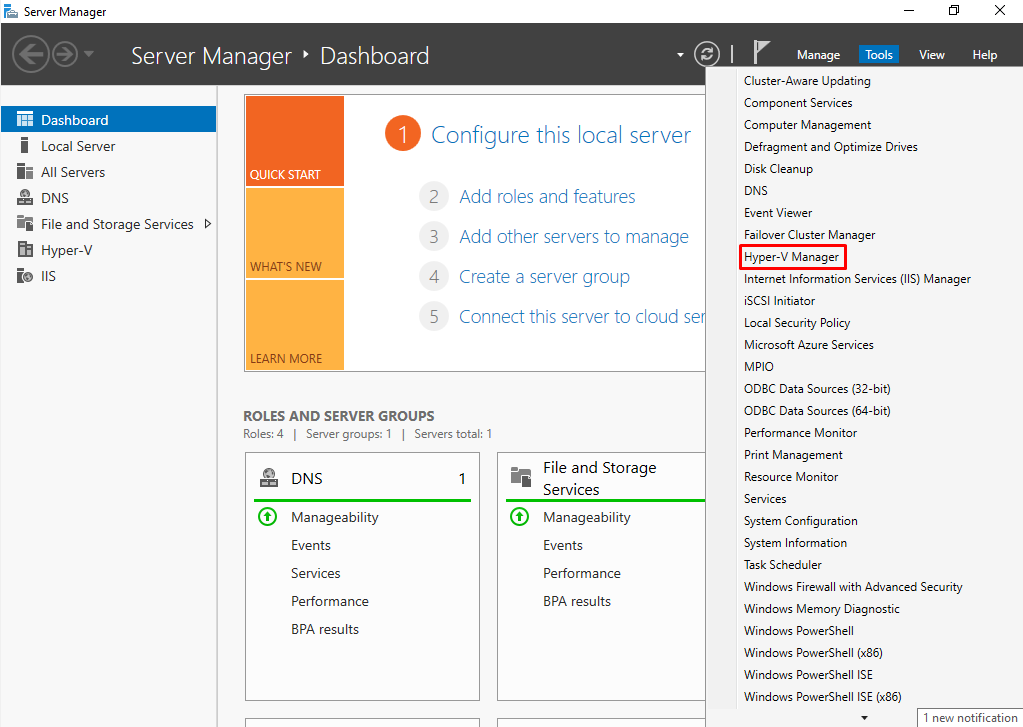Click the 1 new notification popup

pyautogui.click(x=970, y=717)
